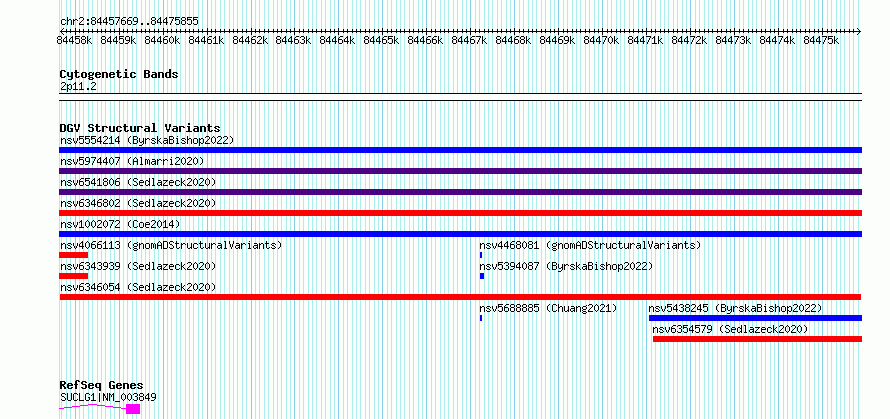Image resolution: width=890 pixels, height=419 pixels.
Task: Click ruler tick label 84458k
Action: coord(75,40)
